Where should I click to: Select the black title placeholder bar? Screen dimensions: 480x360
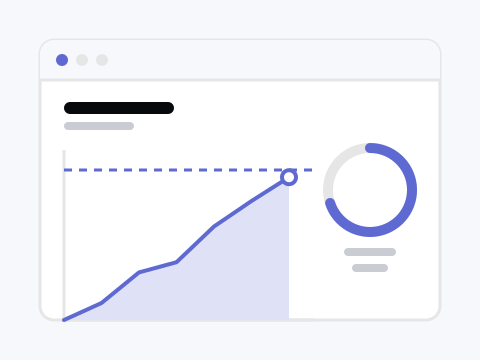[119, 108]
